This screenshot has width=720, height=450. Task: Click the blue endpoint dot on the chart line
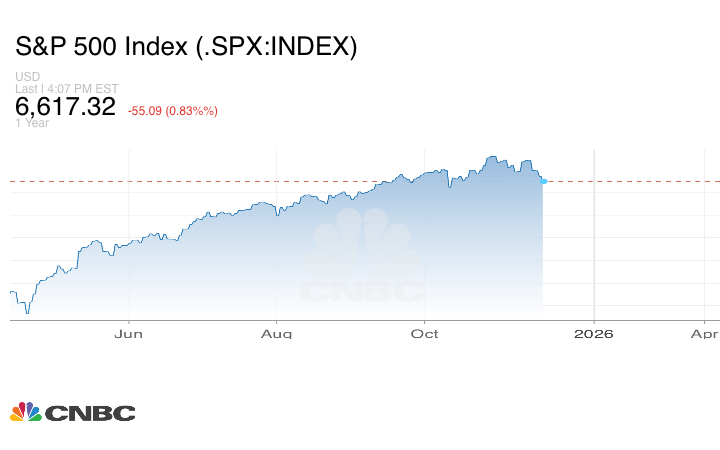(x=543, y=181)
